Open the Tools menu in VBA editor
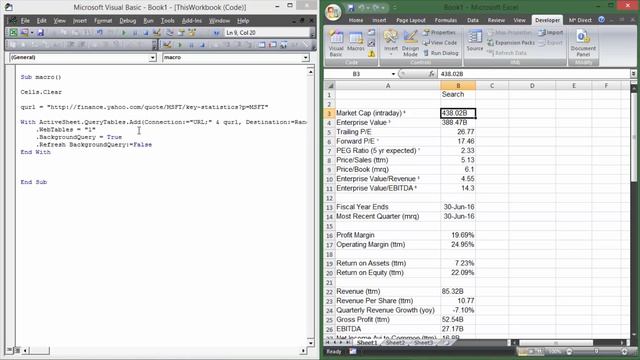 coord(167,20)
